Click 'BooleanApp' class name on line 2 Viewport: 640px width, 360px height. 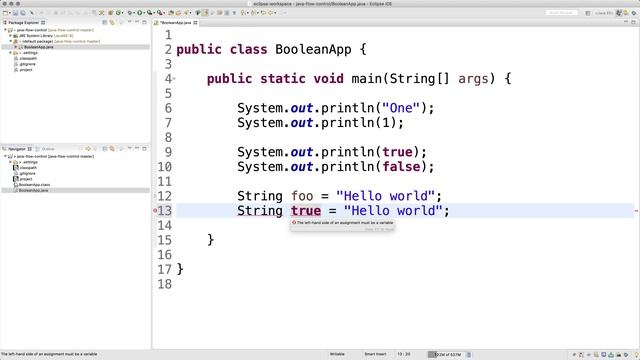coord(313,49)
